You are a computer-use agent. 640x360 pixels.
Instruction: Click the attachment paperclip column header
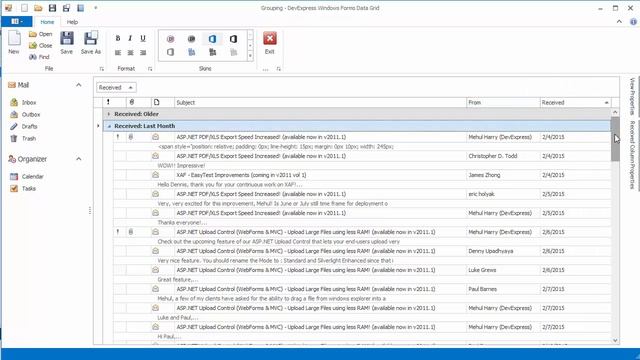pos(131,102)
